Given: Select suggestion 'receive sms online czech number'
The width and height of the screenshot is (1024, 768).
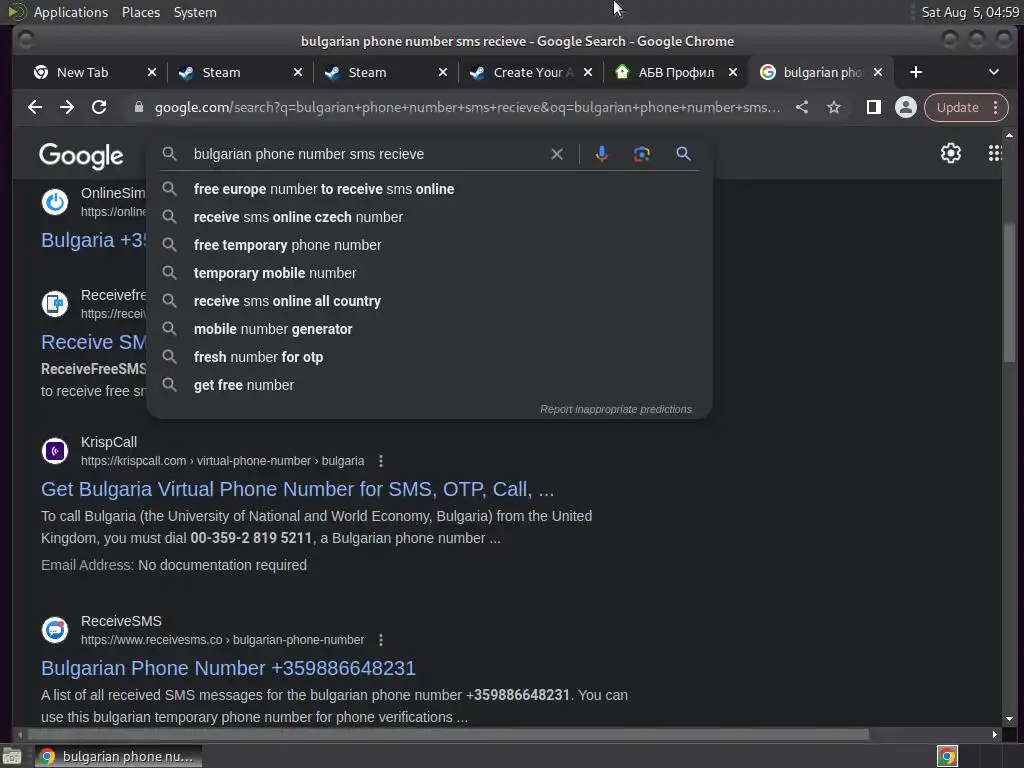Looking at the screenshot, I should coord(430,217).
